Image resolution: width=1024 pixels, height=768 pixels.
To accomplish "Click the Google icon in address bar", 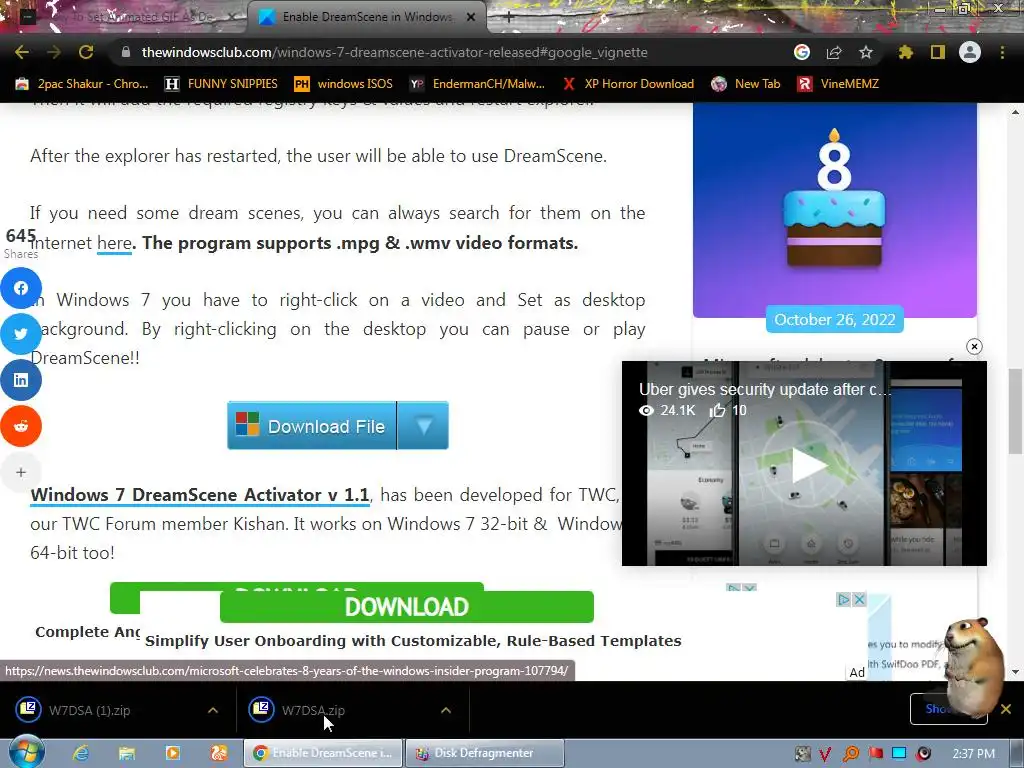I will pos(802,52).
